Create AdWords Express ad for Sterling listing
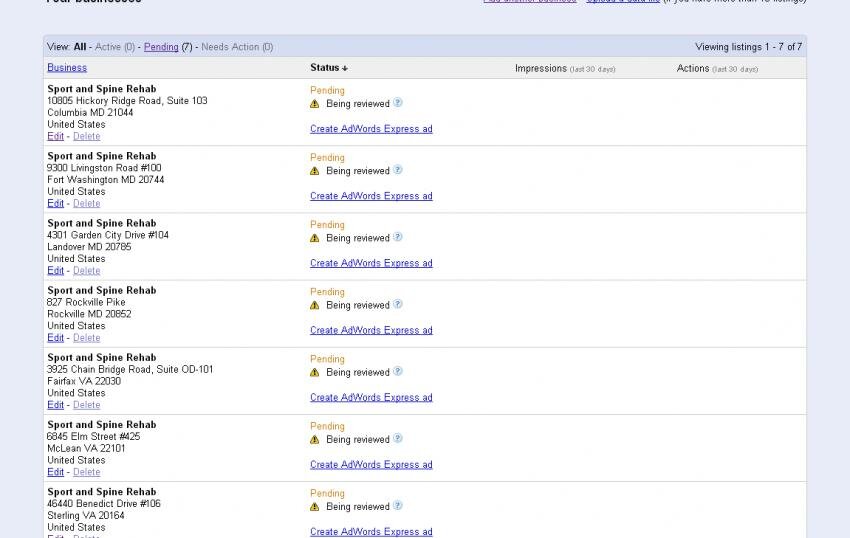Screen dimensions: 850x538 coord(371,533)
